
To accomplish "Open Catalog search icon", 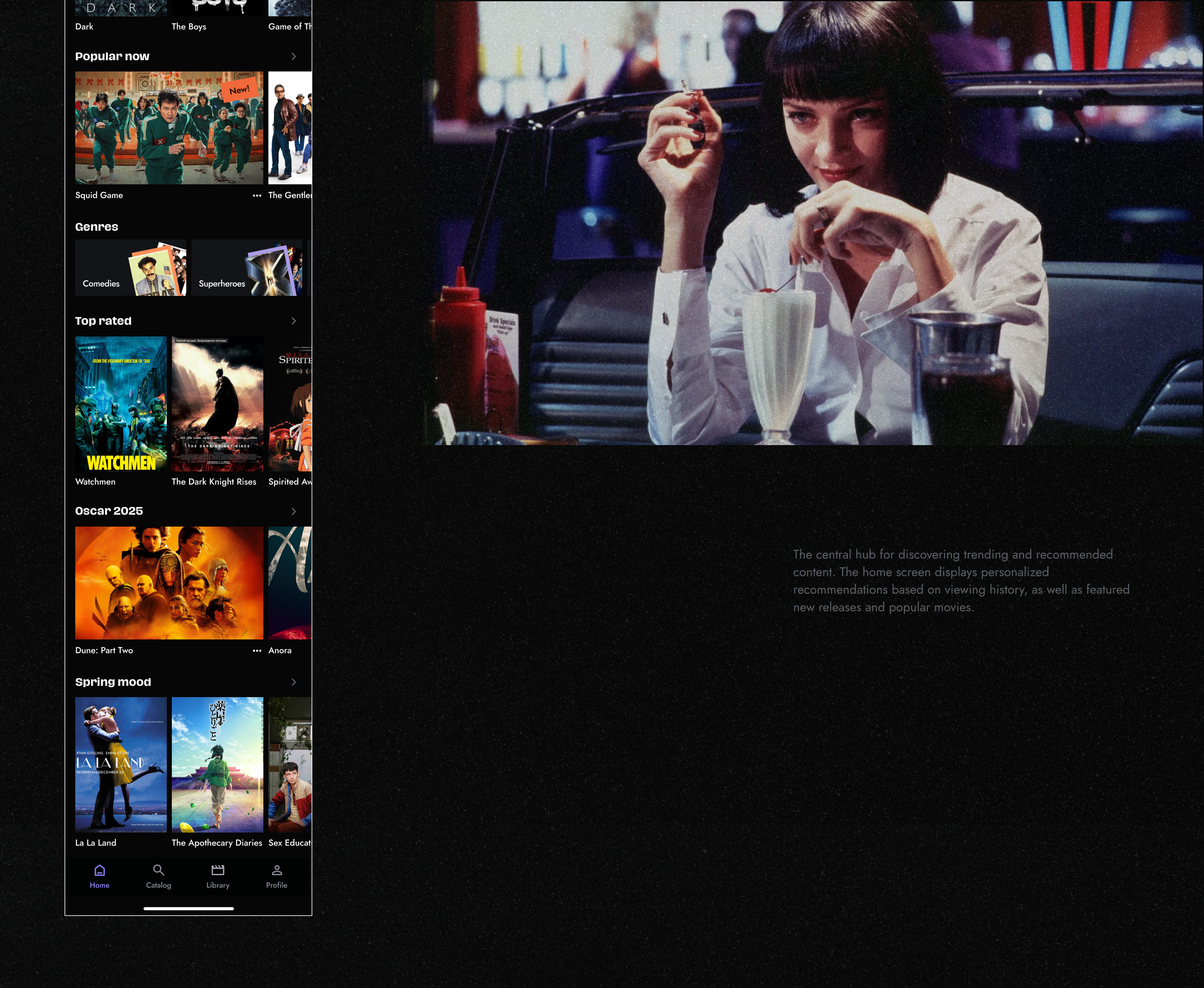I will (x=158, y=870).
